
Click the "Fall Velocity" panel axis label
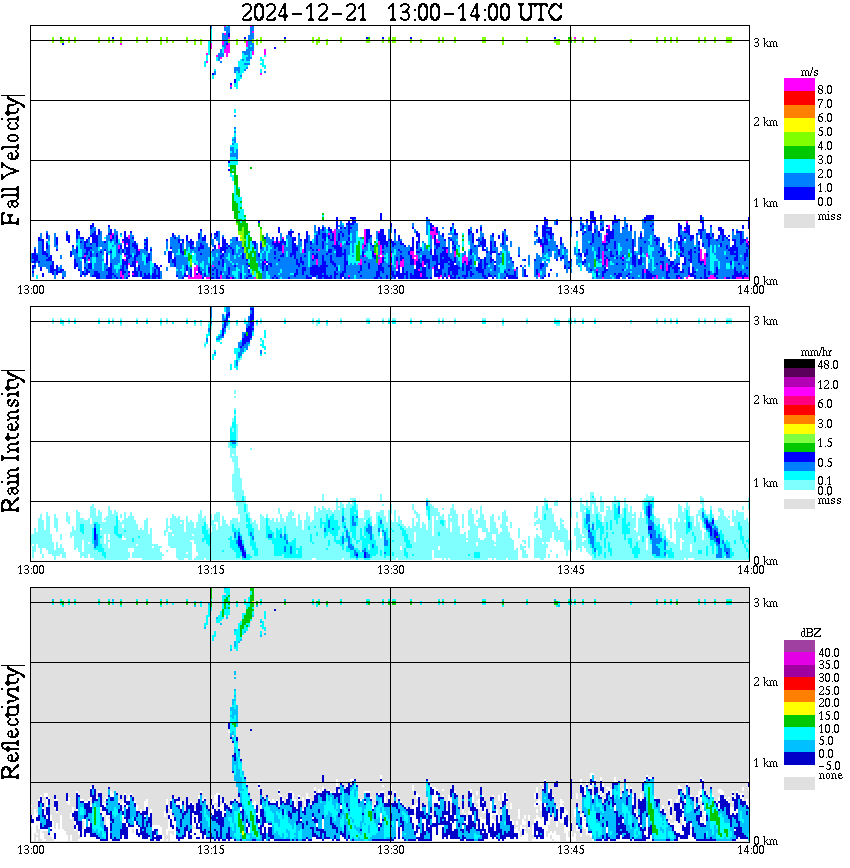pos(12,160)
